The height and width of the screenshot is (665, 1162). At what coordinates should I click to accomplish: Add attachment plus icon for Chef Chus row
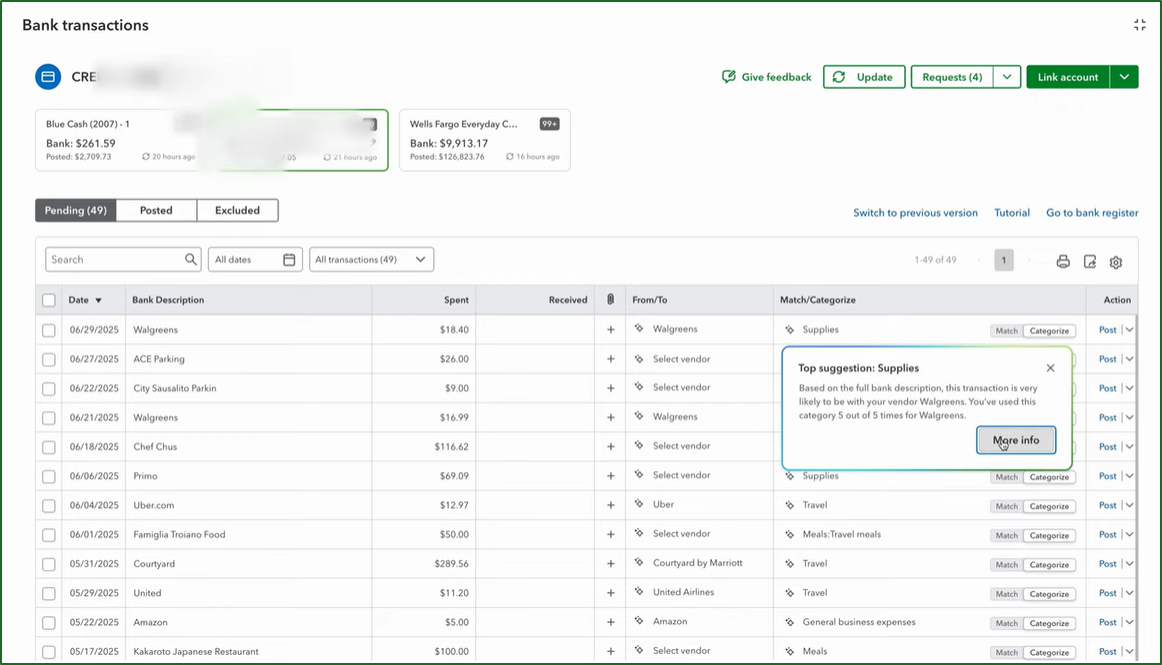pyautogui.click(x=611, y=447)
